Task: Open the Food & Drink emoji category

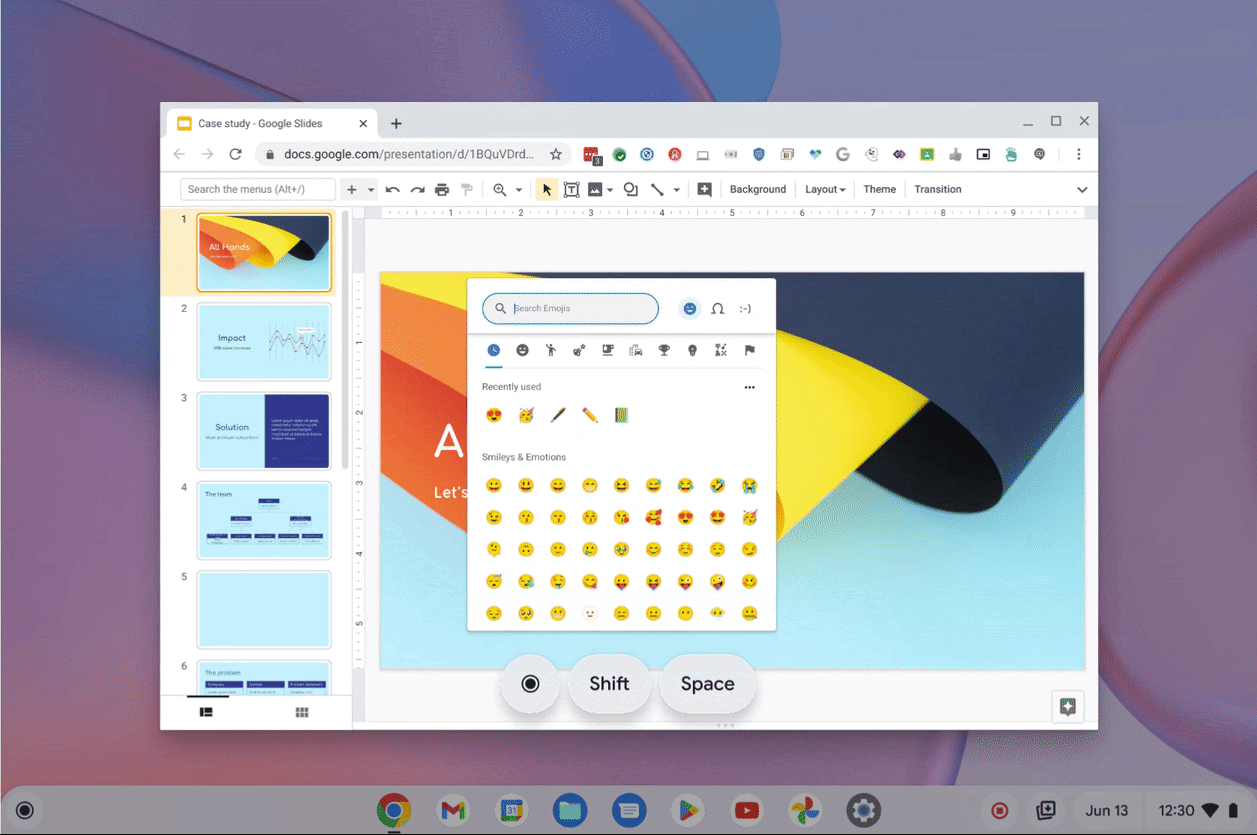Action: 607,350
